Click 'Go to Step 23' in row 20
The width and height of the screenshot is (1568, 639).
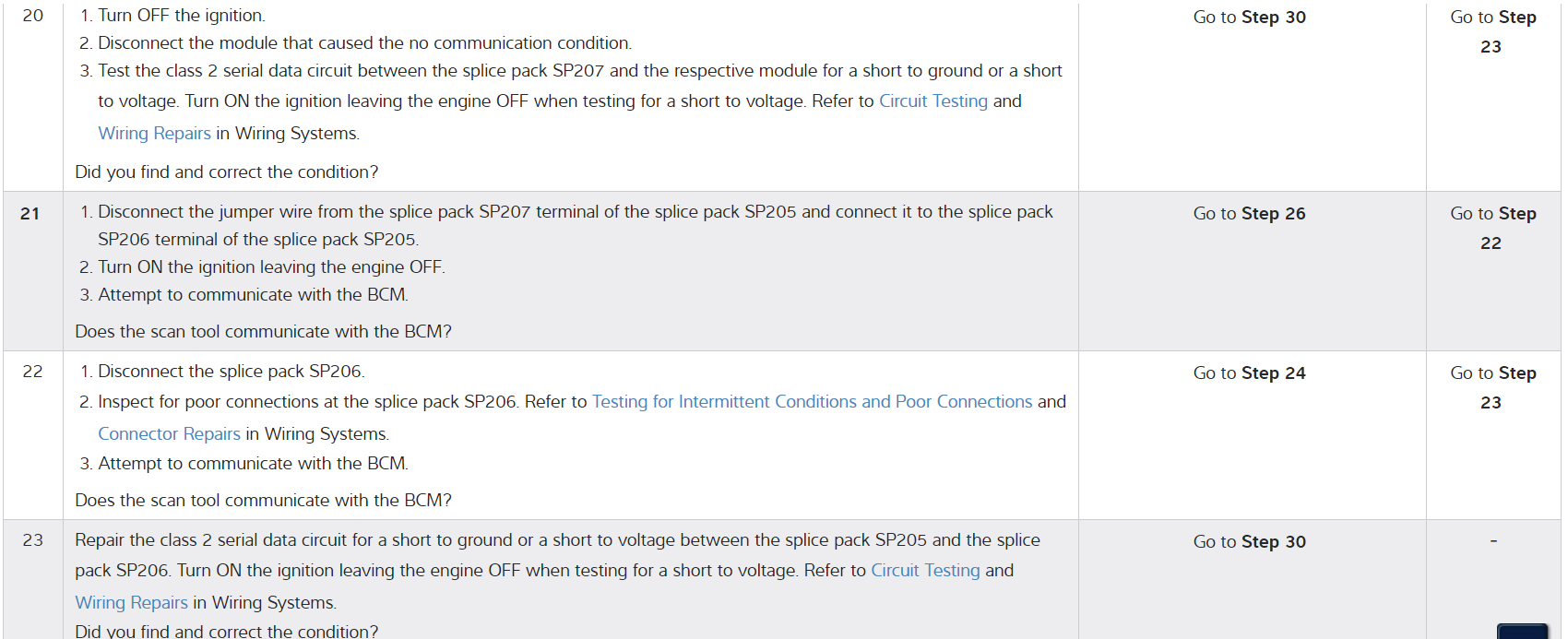[x=1492, y=31]
